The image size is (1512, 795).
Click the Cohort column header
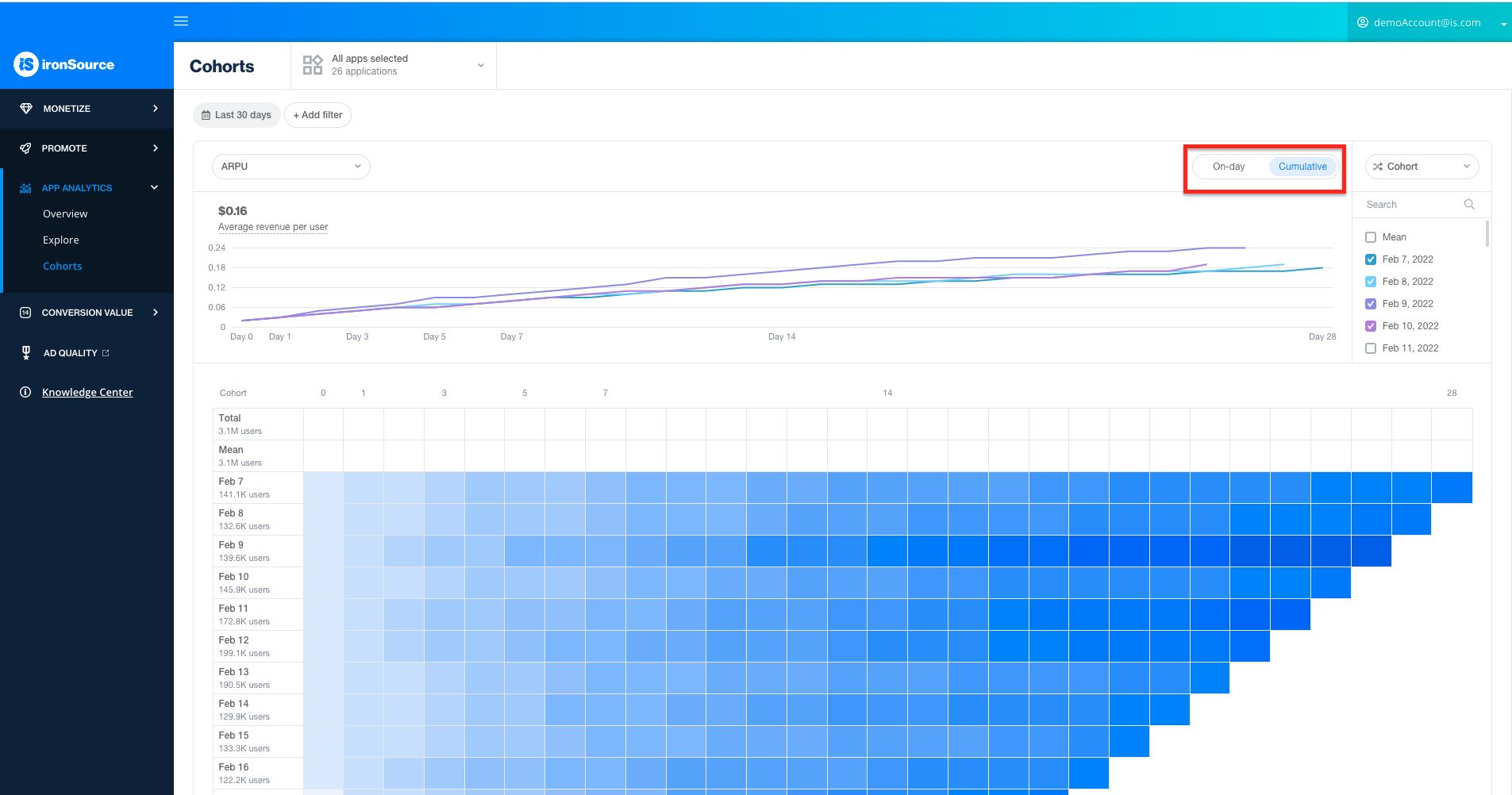(233, 393)
